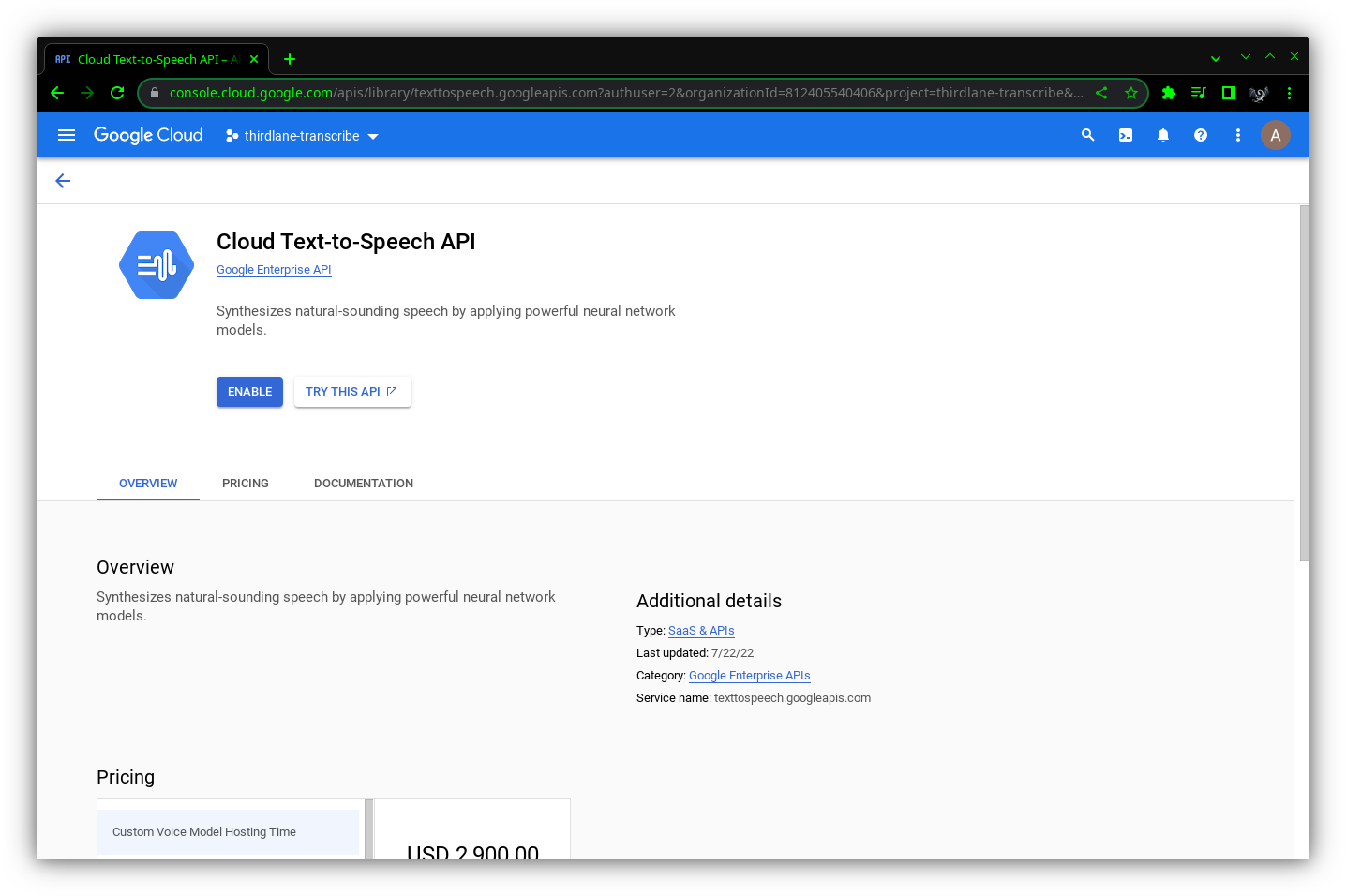Switch to the DOCUMENTATION tab

coord(364,484)
